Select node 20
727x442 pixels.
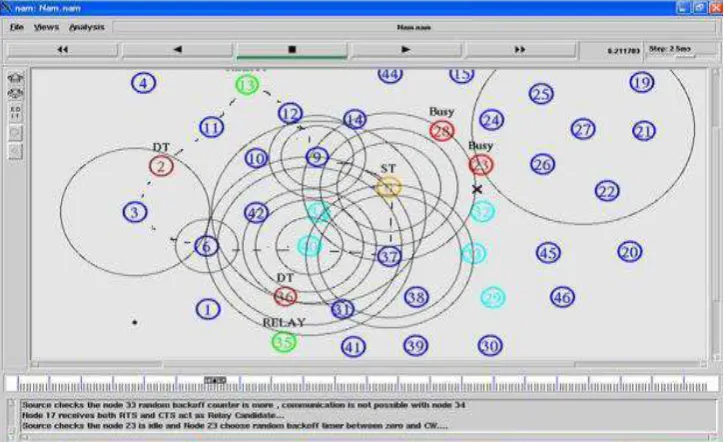point(630,252)
